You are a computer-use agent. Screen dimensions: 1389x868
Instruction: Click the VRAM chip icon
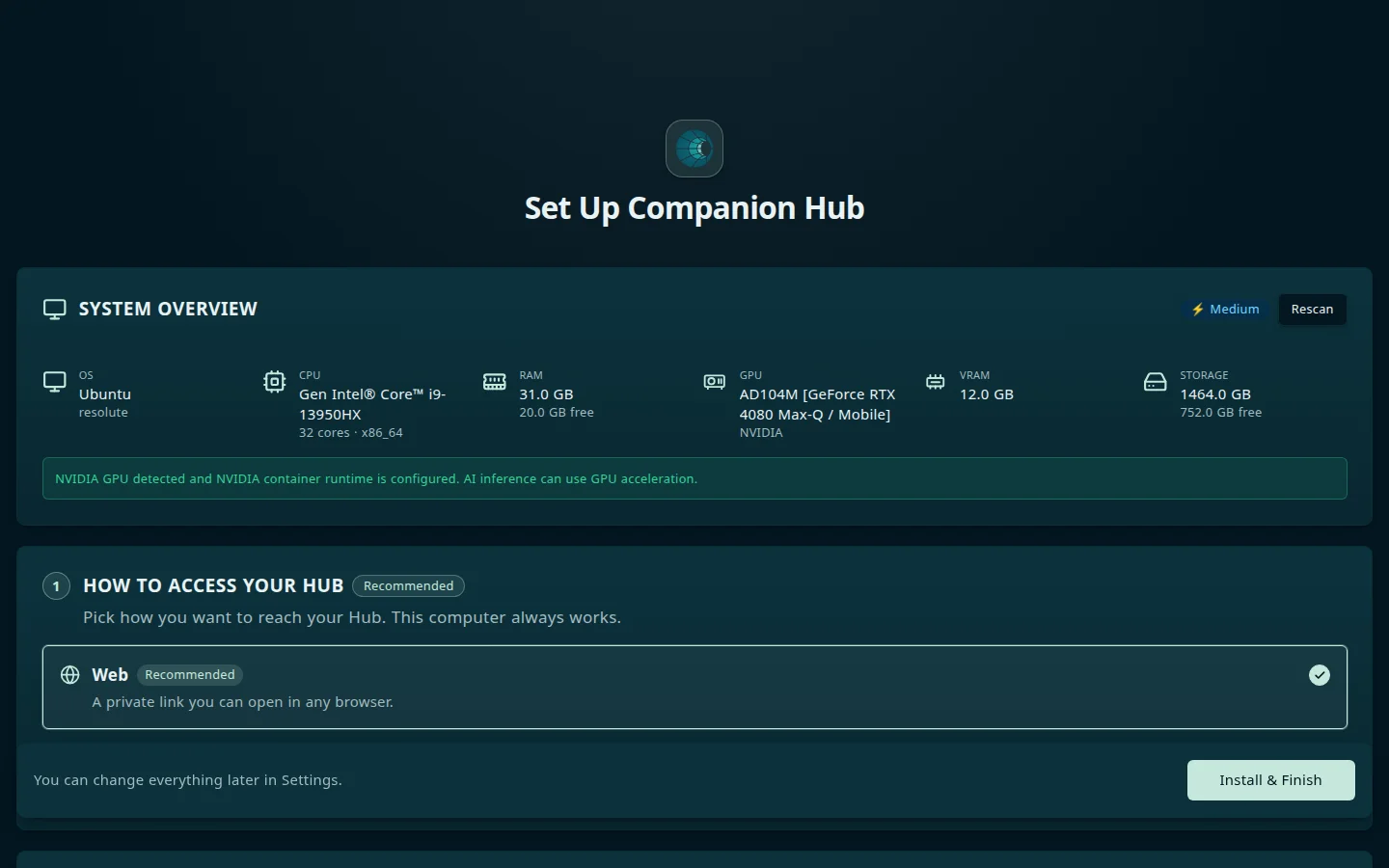click(936, 382)
